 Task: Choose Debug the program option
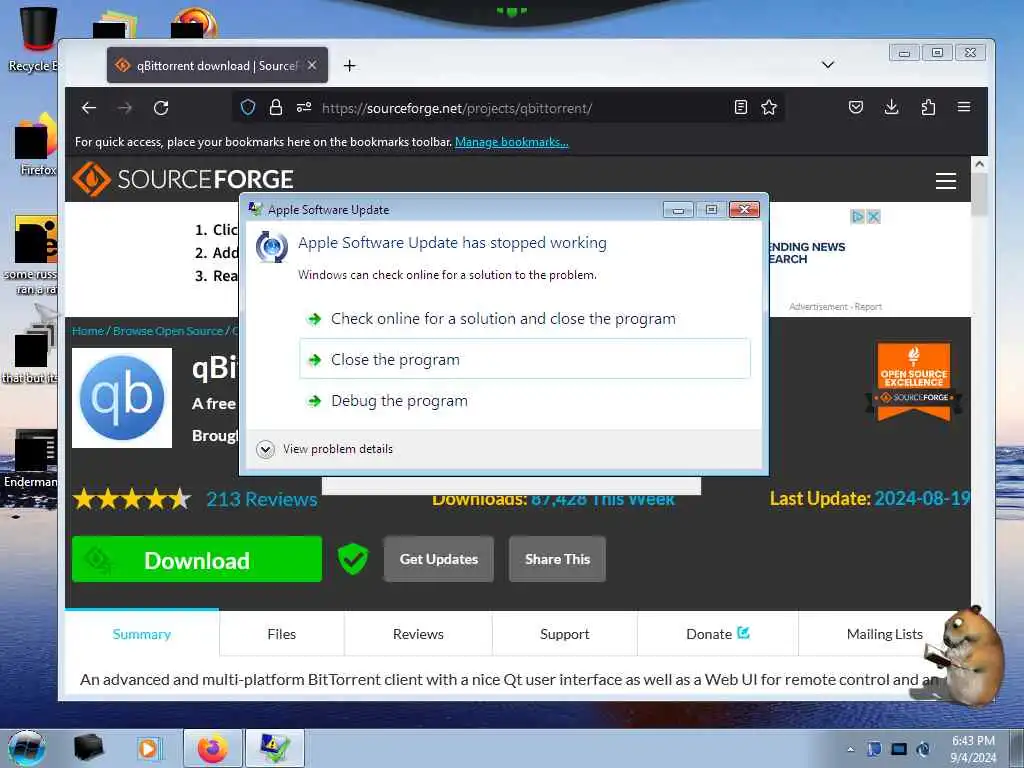tap(524, 400)
